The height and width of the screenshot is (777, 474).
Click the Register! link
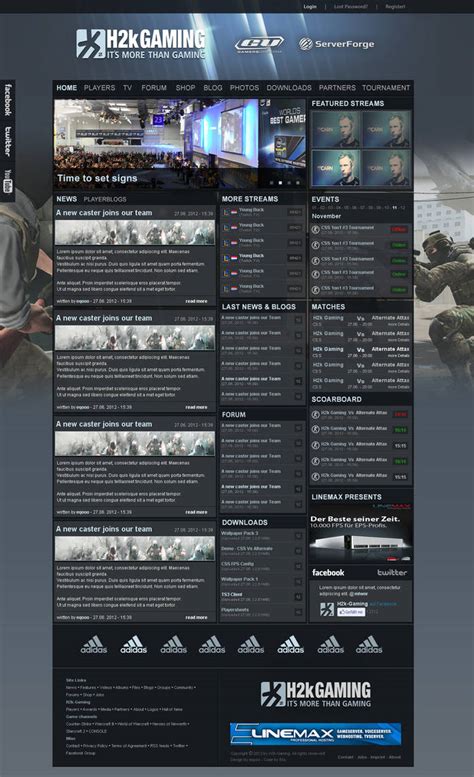395,7
